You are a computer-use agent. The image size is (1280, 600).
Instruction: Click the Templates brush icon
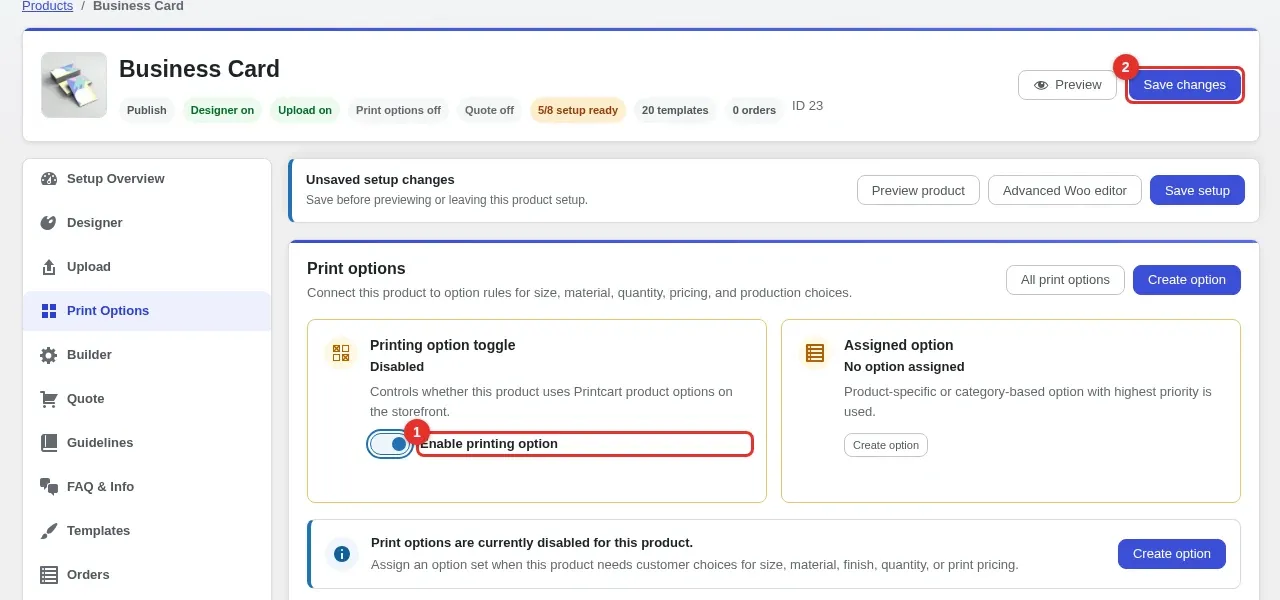pos(49,531)
